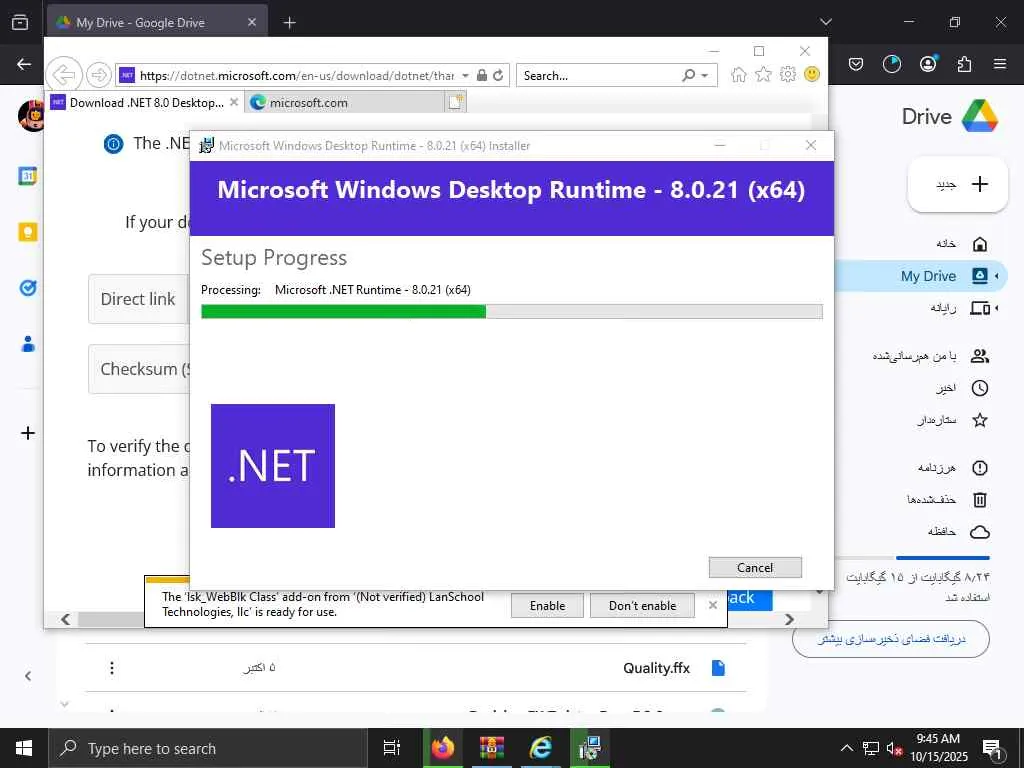
Task: Collapse the Drive side panel chevron
Action: (x=27, y=676)
